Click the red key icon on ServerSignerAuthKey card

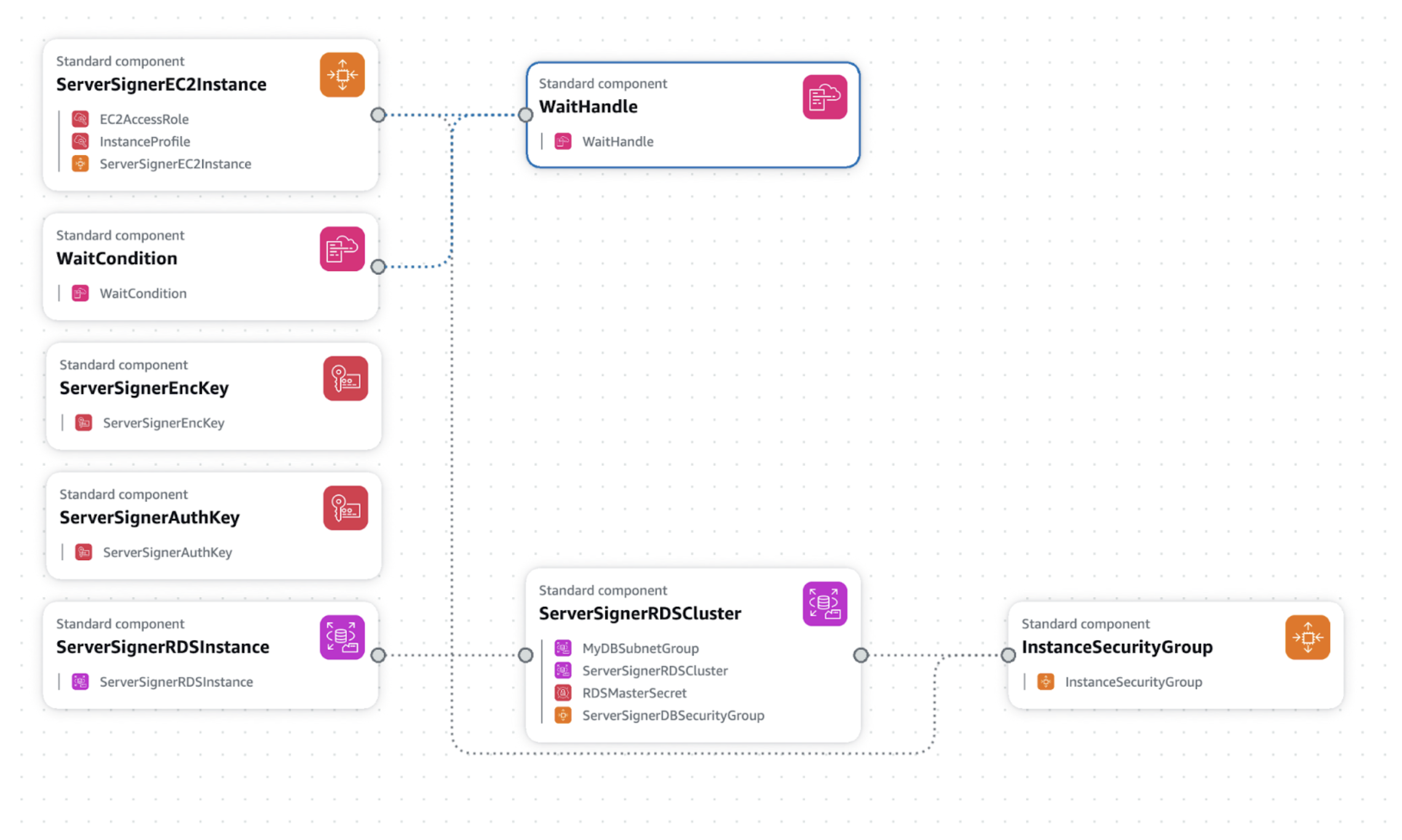point(345,508)
